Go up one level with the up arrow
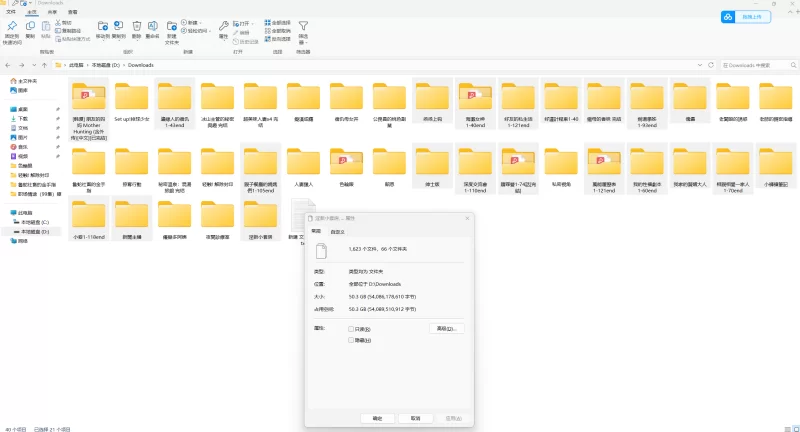Image resolution: width=800 pixels, height=432 pixels. pyautogui.click(x=44, y=65)
